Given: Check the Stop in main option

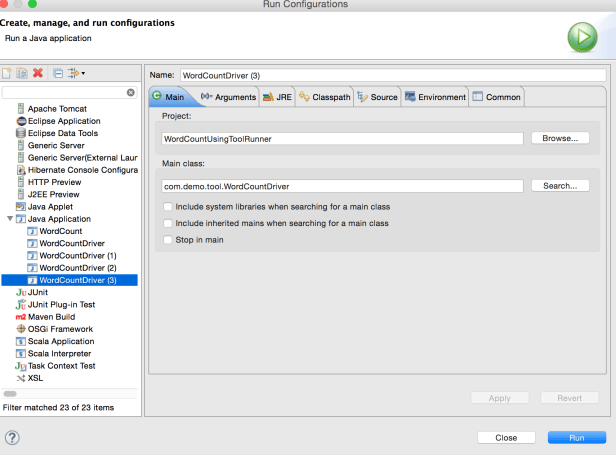Looking at the screenshot, I should [167, 240].
